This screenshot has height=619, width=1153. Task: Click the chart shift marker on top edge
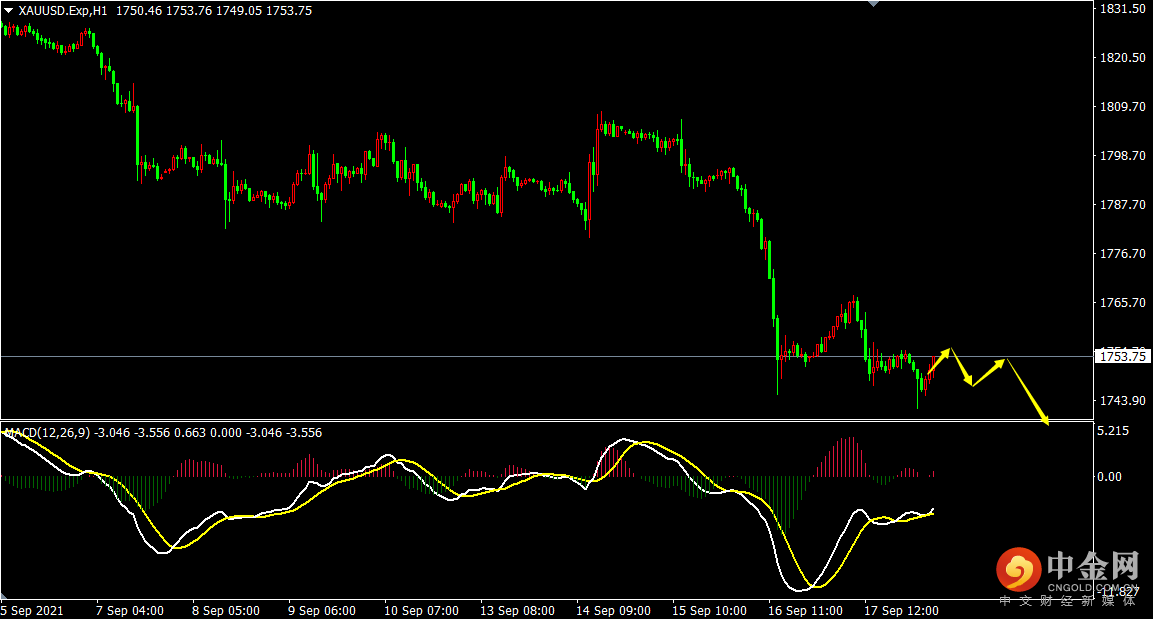click(874, 4)
